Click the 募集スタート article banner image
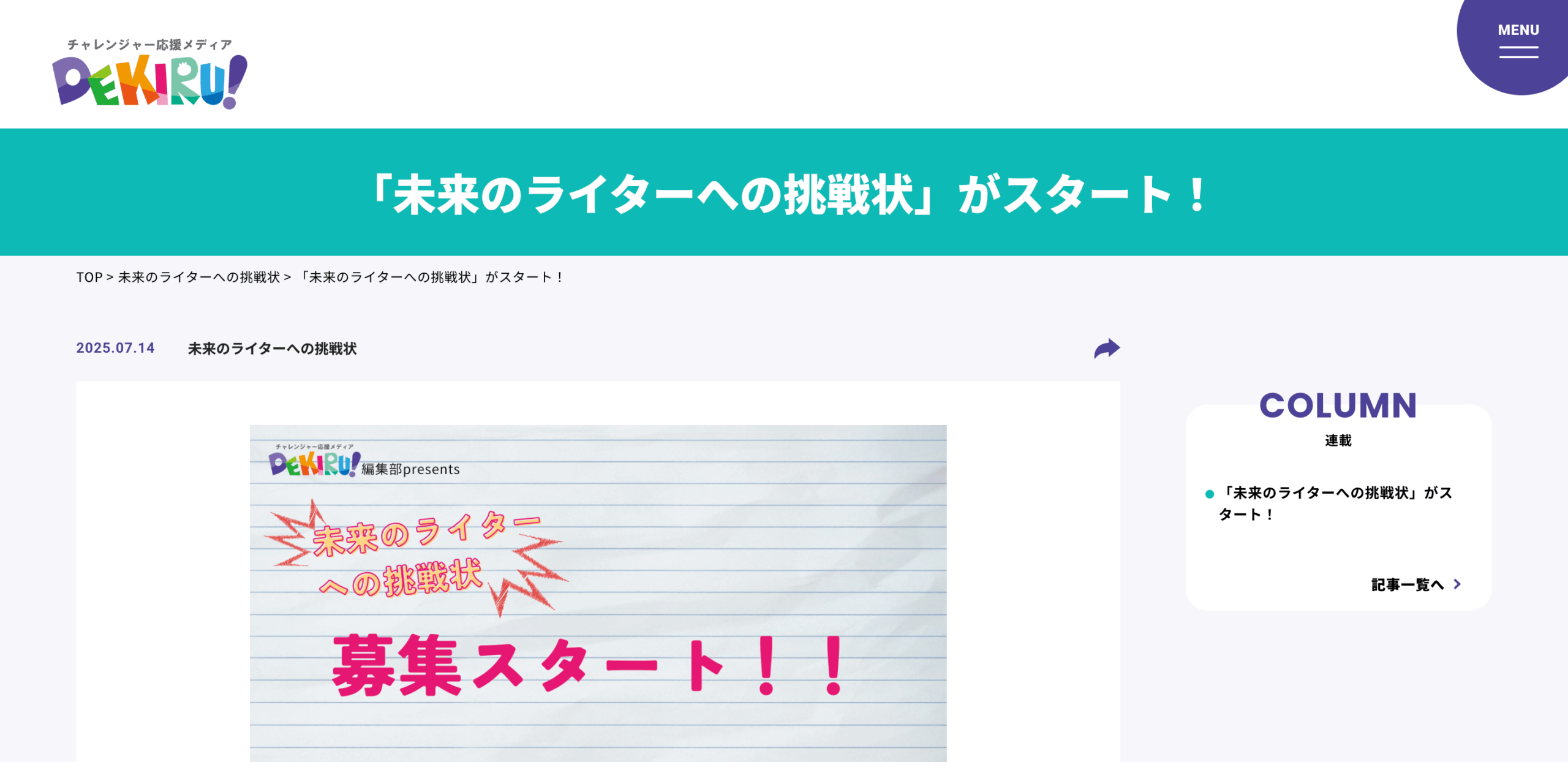Image resolution: width=1568 pixels, height=762 pixels. (x=598, y=593)
